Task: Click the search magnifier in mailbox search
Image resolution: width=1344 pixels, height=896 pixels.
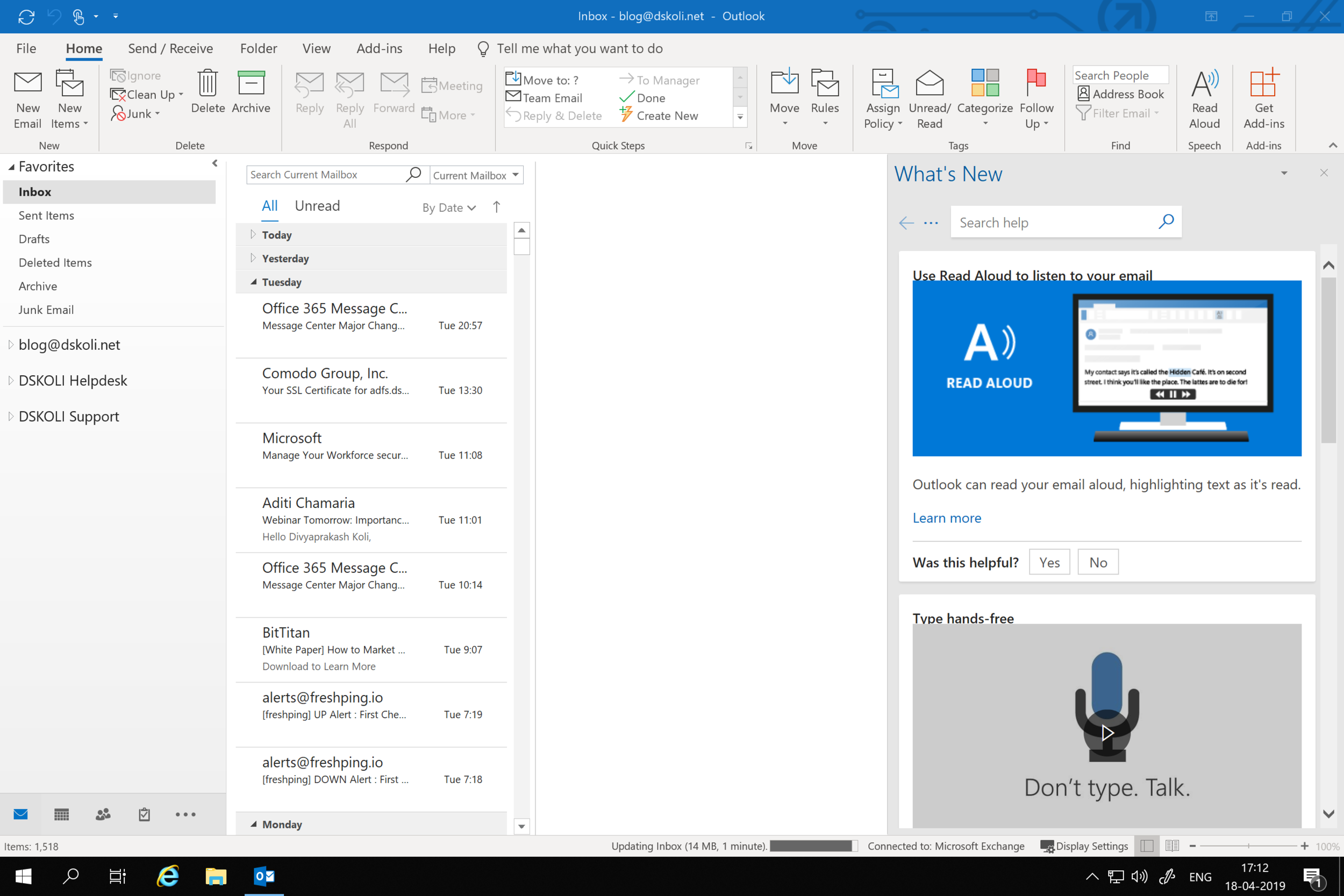Action: click(x=413, y=174)
